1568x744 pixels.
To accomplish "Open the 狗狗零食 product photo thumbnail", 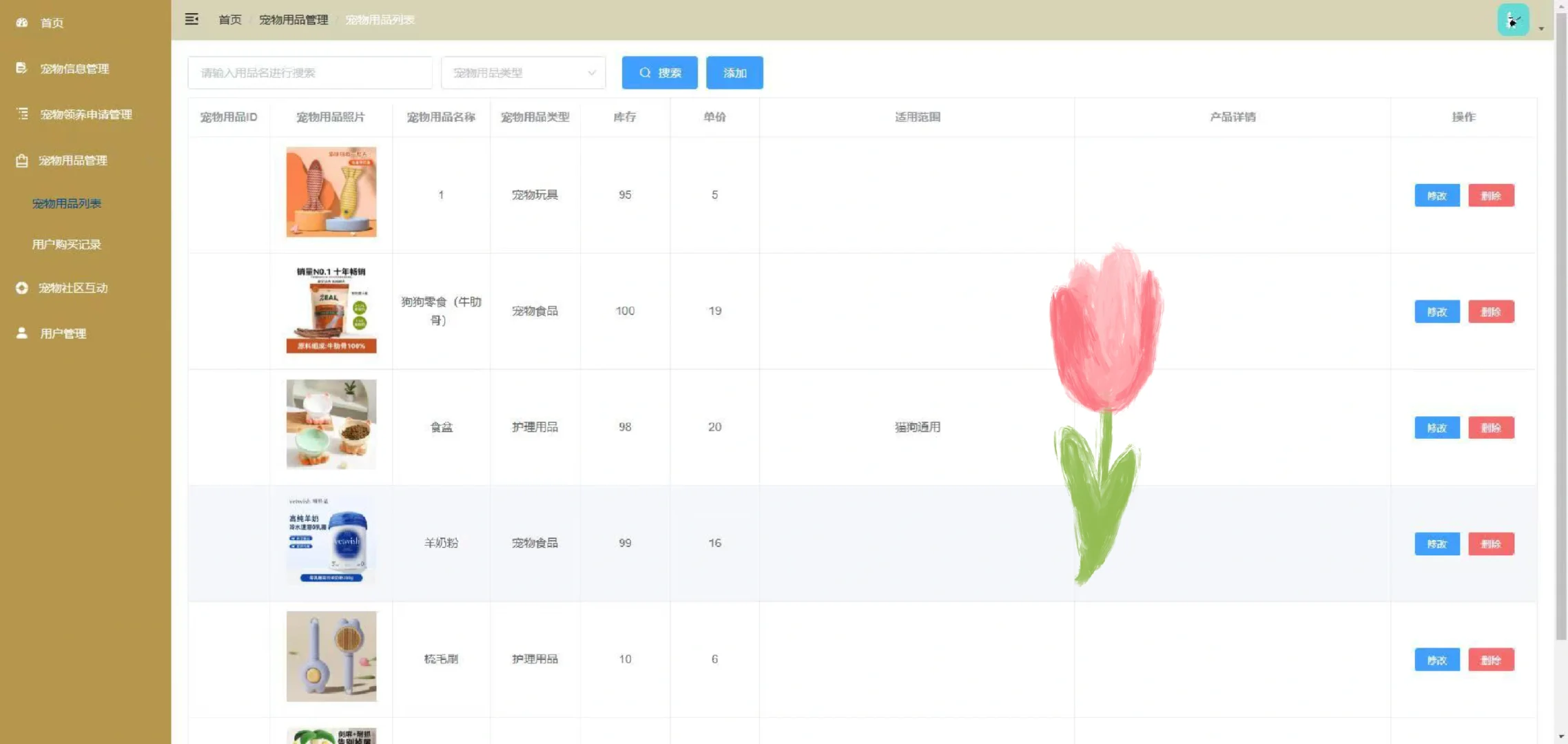I will click(331, 310).
